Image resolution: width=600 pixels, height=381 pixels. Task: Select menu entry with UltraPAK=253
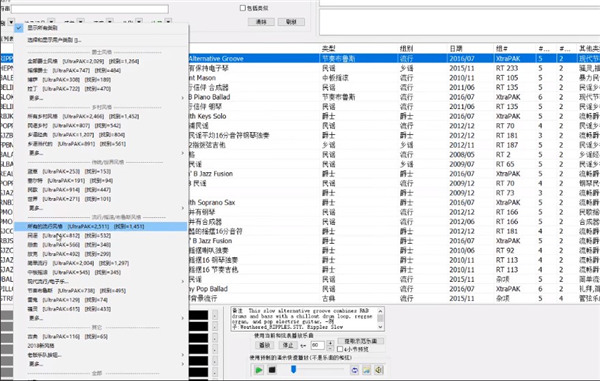(x=101, y=171)
